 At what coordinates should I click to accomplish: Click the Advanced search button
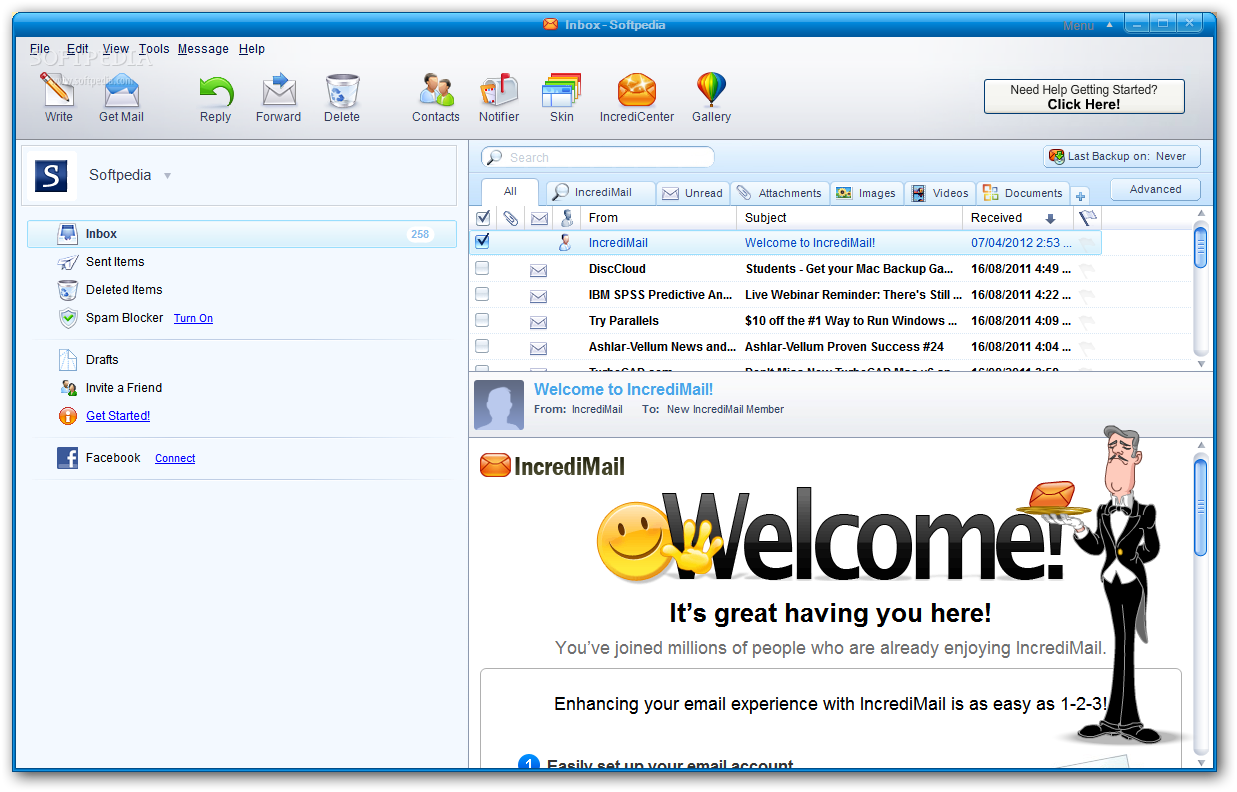click(1155, 189)
